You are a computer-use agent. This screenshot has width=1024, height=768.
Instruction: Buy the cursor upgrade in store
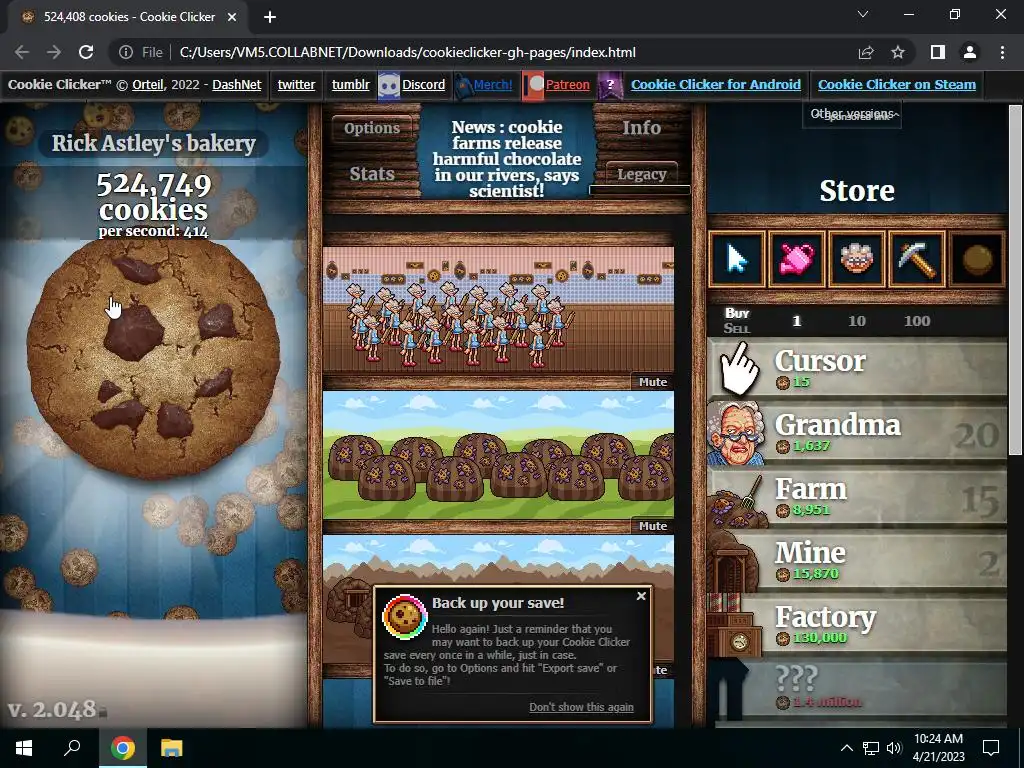point(737,259)
